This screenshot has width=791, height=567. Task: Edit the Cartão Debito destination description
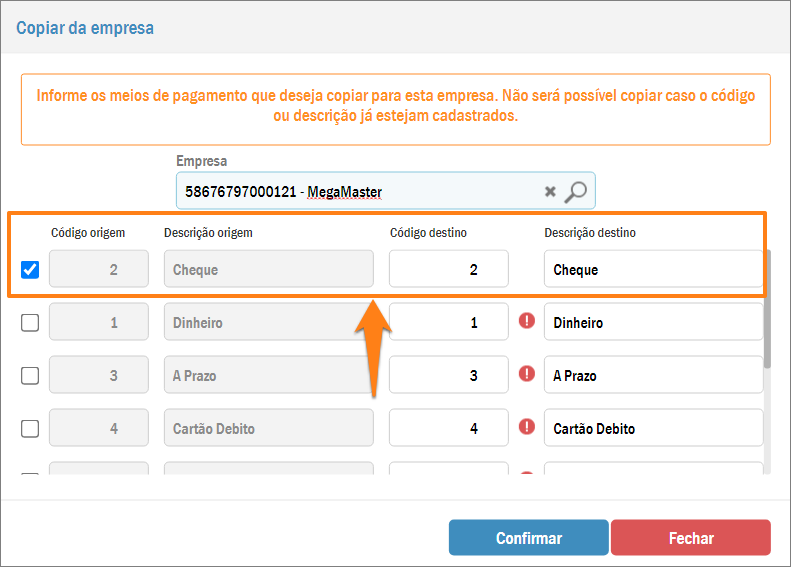click(x=652, y=428)
